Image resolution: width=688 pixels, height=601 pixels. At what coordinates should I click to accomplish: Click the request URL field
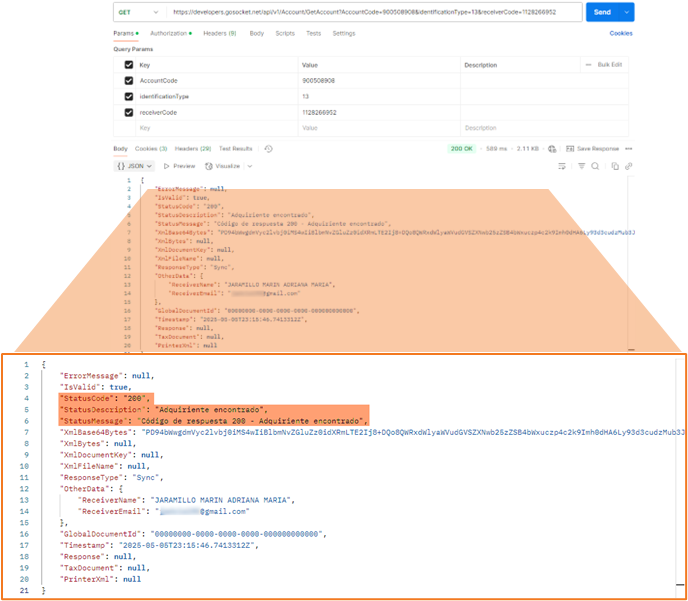(x=374, y=12)
